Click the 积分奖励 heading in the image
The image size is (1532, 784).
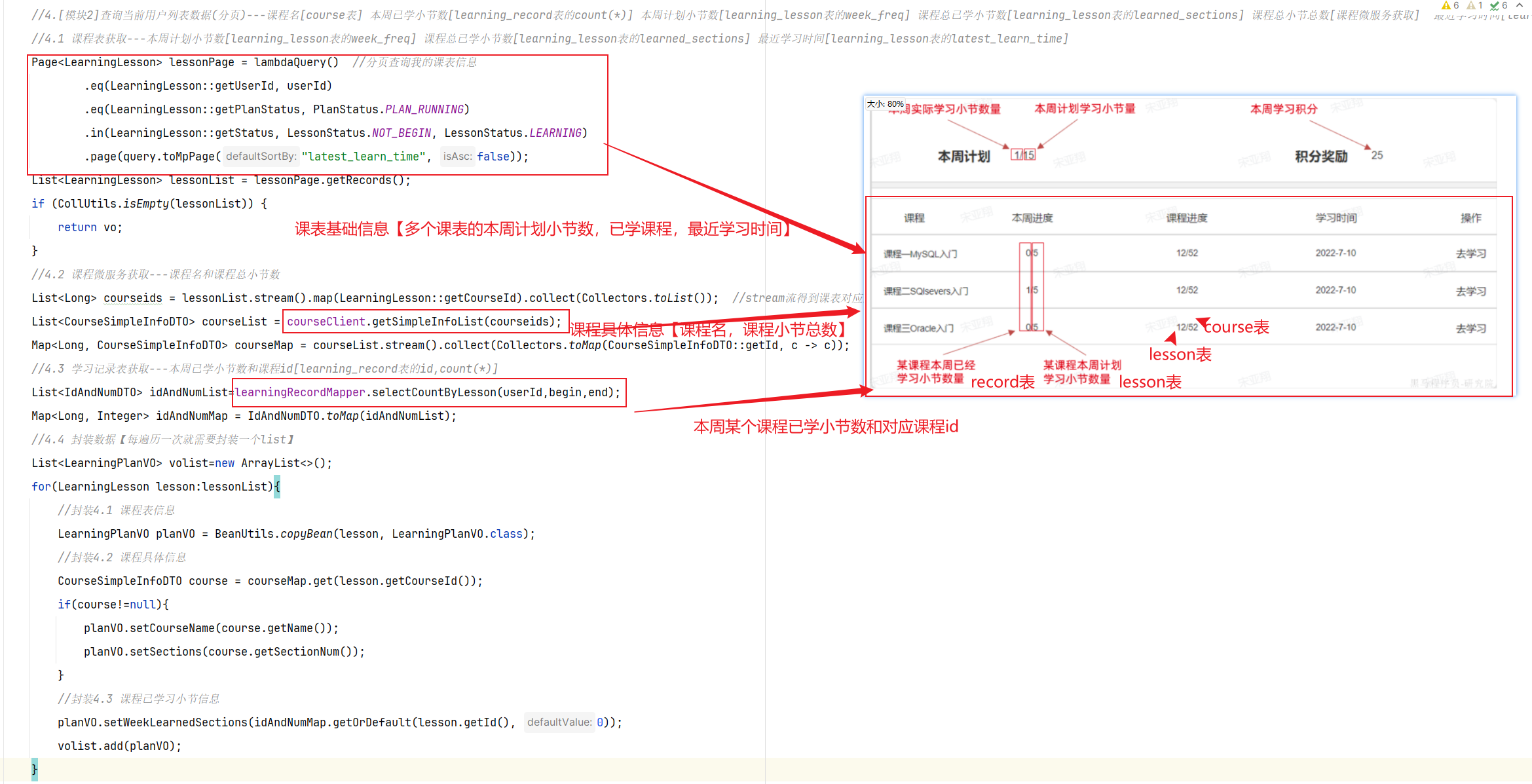[1320, 157]
